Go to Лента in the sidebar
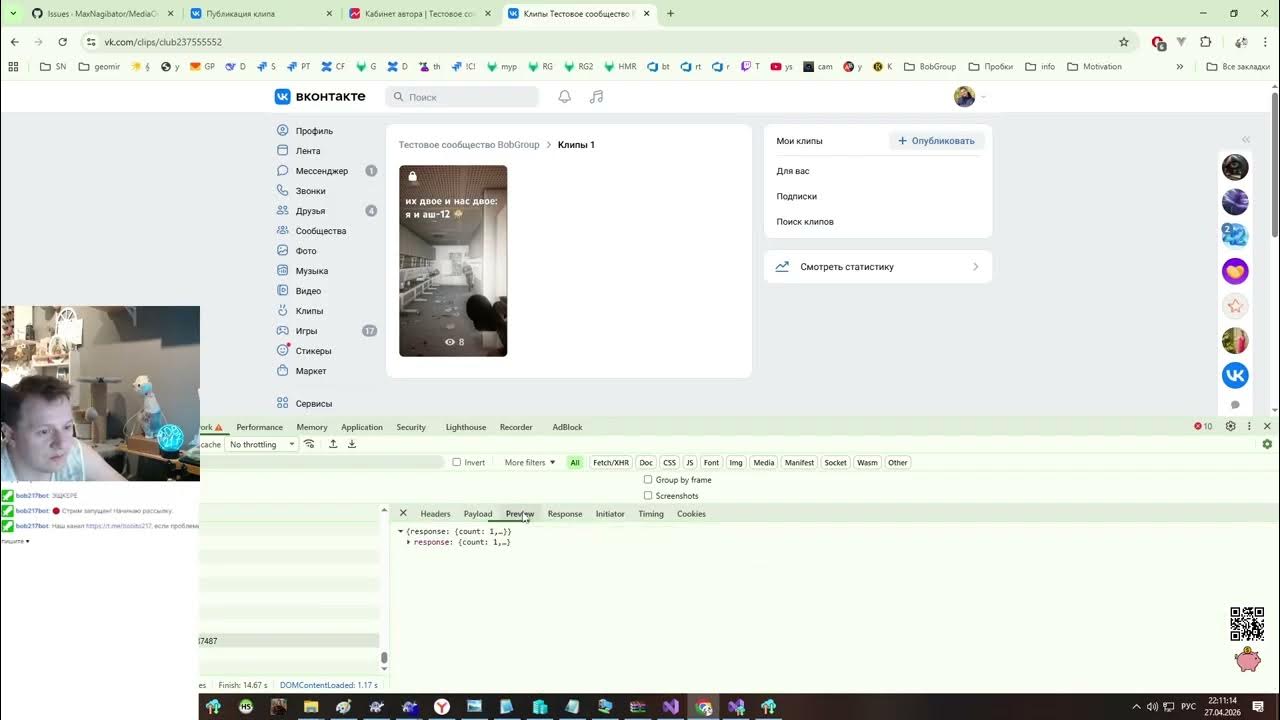This screenshot has height=720, width=1280. point(307,151)
